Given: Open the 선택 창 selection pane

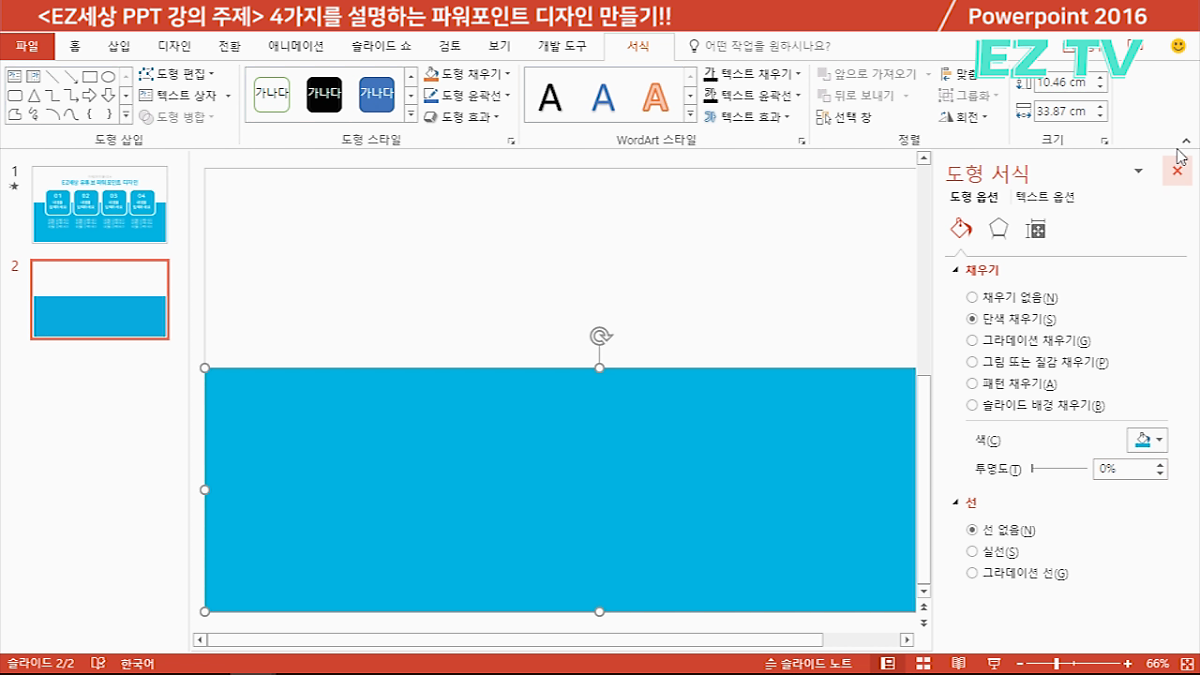Looking at the screenshot, I should [x=844, y=117].
